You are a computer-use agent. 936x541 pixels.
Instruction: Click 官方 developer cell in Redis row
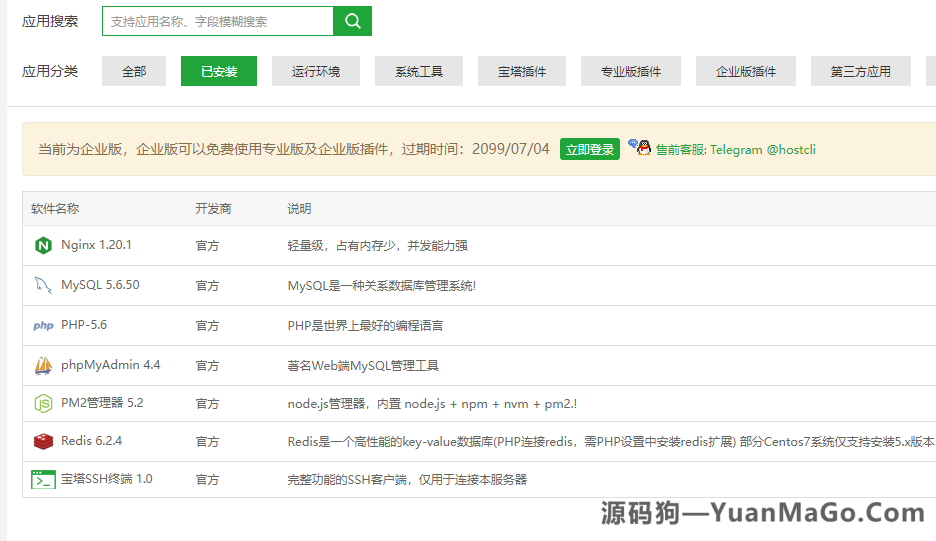point(207,441)
